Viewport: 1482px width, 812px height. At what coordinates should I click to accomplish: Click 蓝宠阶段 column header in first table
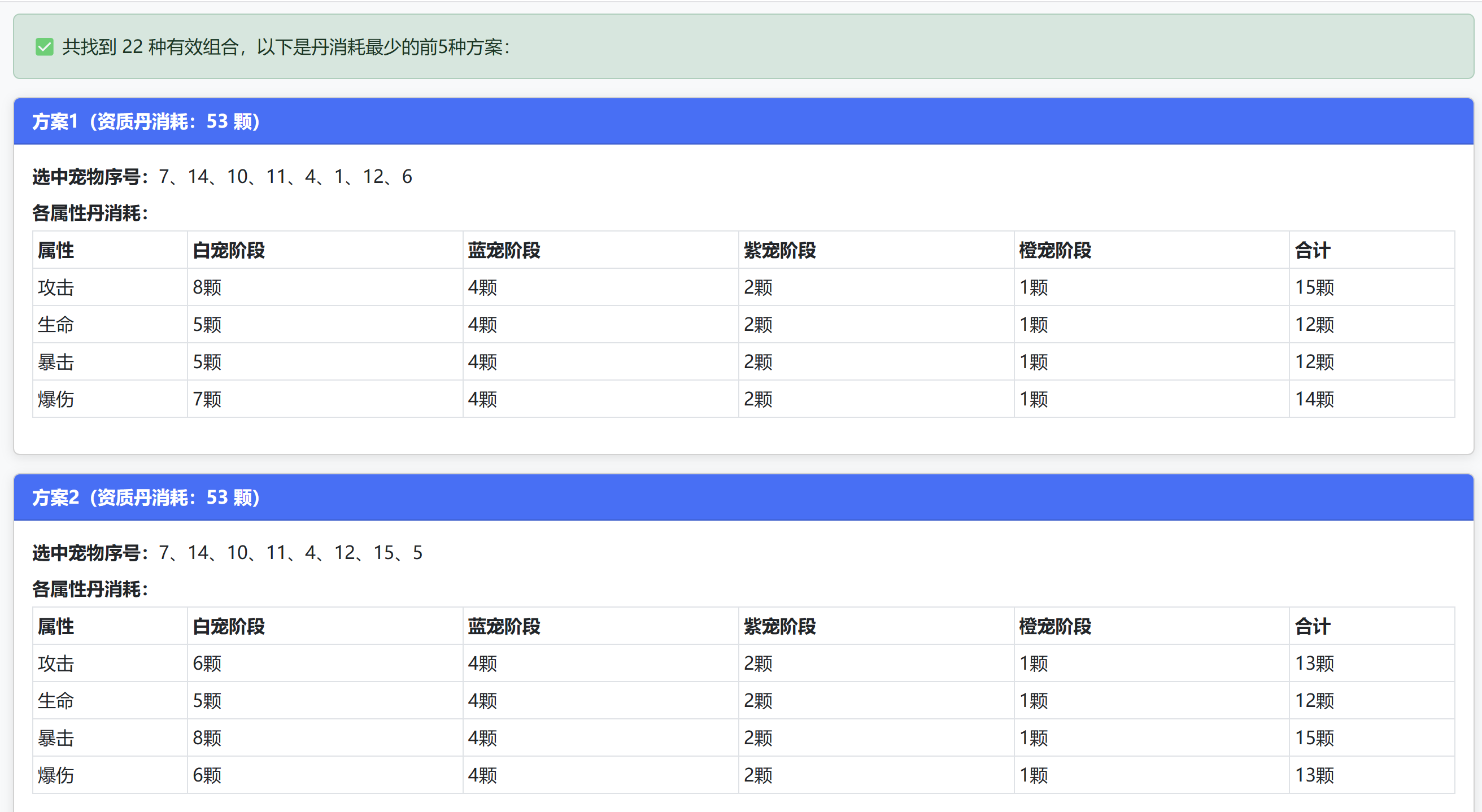(503, 250)
